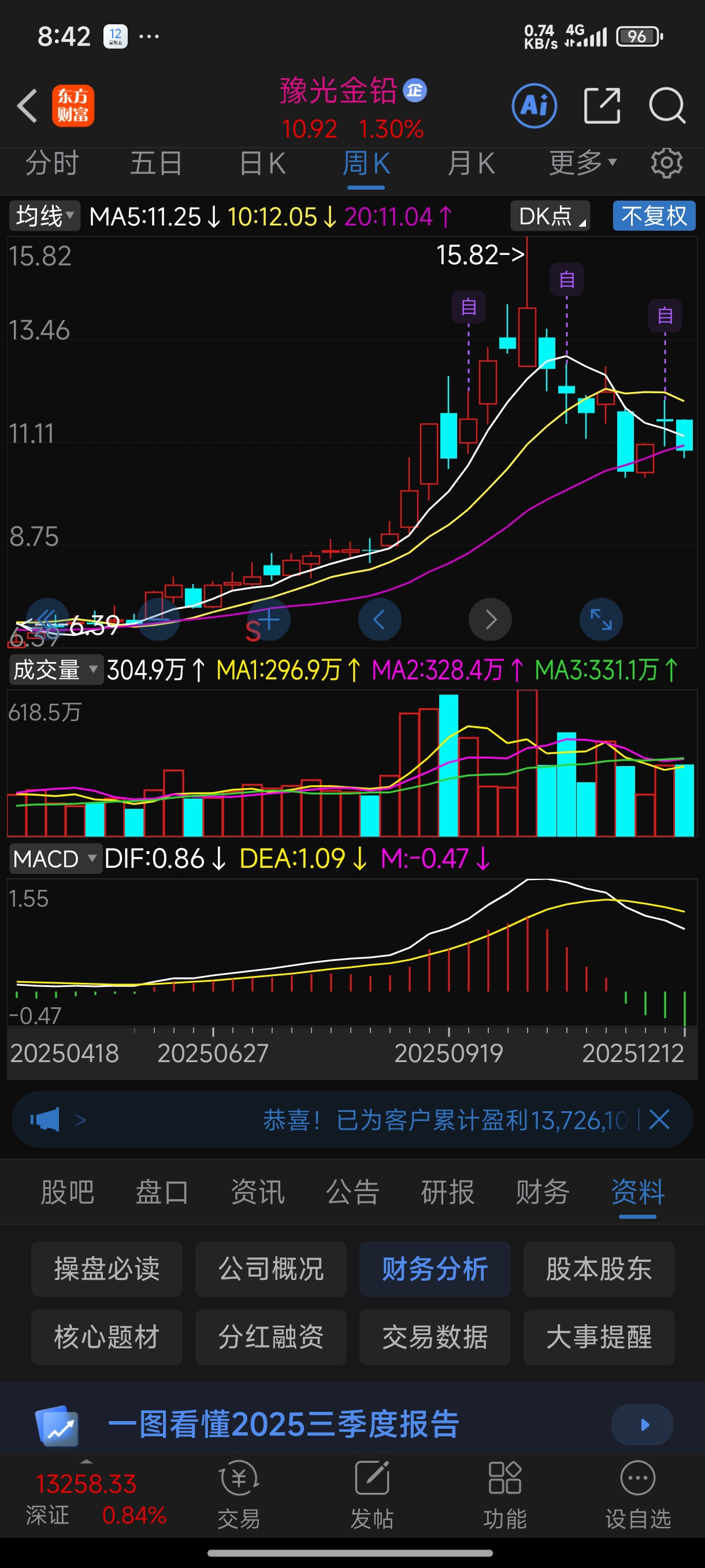Play the 三季度报告 video arrow button
The height and width of the screenshot is (1568, 705).
[643, 1425]
